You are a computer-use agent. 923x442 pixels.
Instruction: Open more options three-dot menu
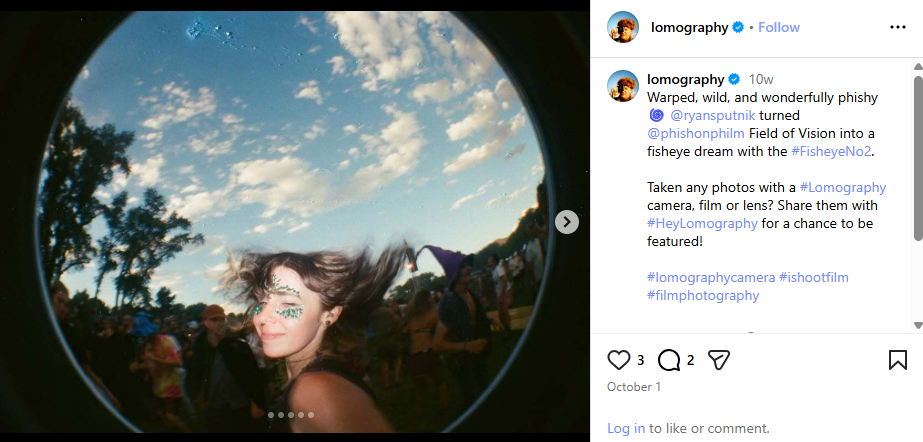coord(897,27)
